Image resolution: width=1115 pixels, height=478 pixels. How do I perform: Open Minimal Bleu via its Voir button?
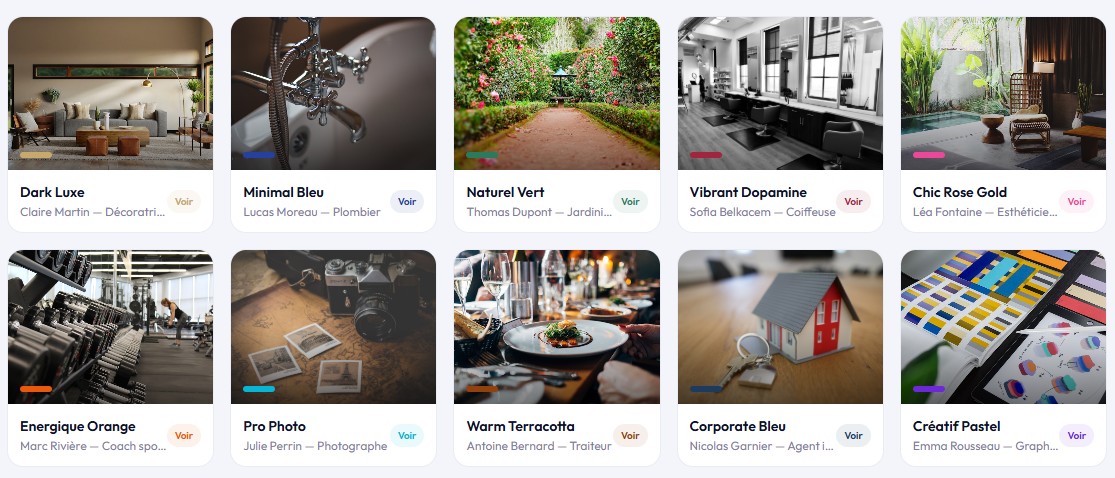tap(407, 201)
